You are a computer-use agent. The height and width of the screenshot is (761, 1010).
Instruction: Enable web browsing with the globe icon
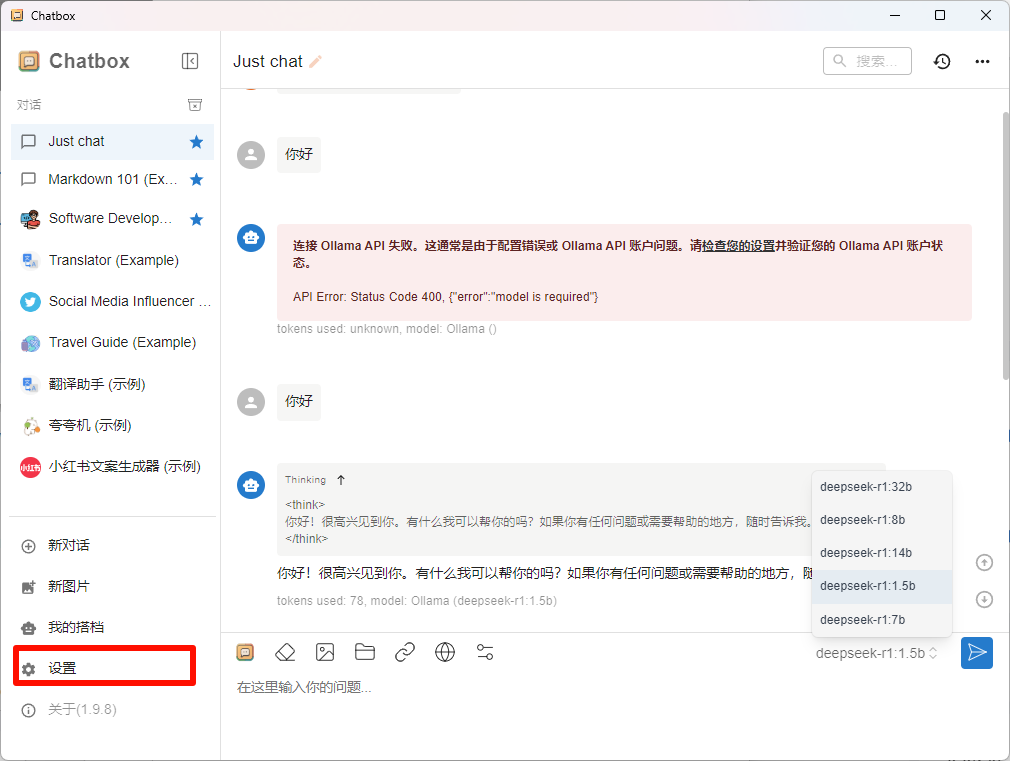tap(445, 652)
